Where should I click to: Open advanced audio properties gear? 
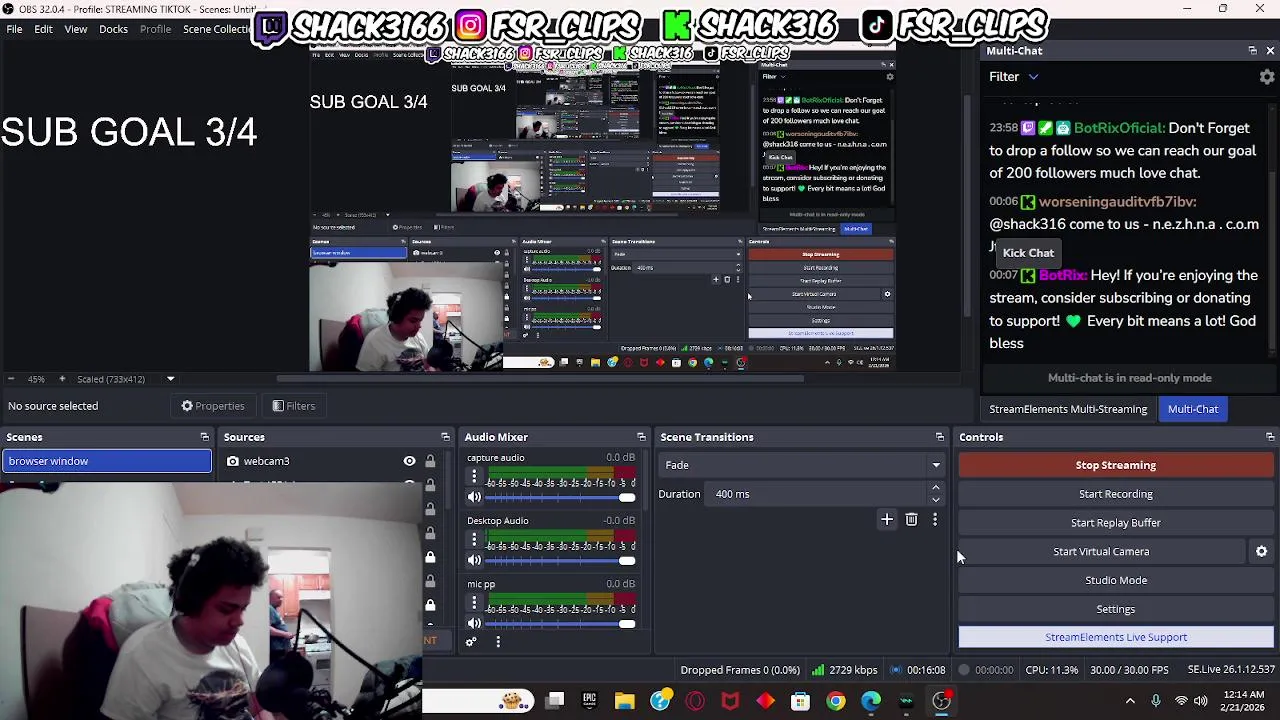coord(471,642)
